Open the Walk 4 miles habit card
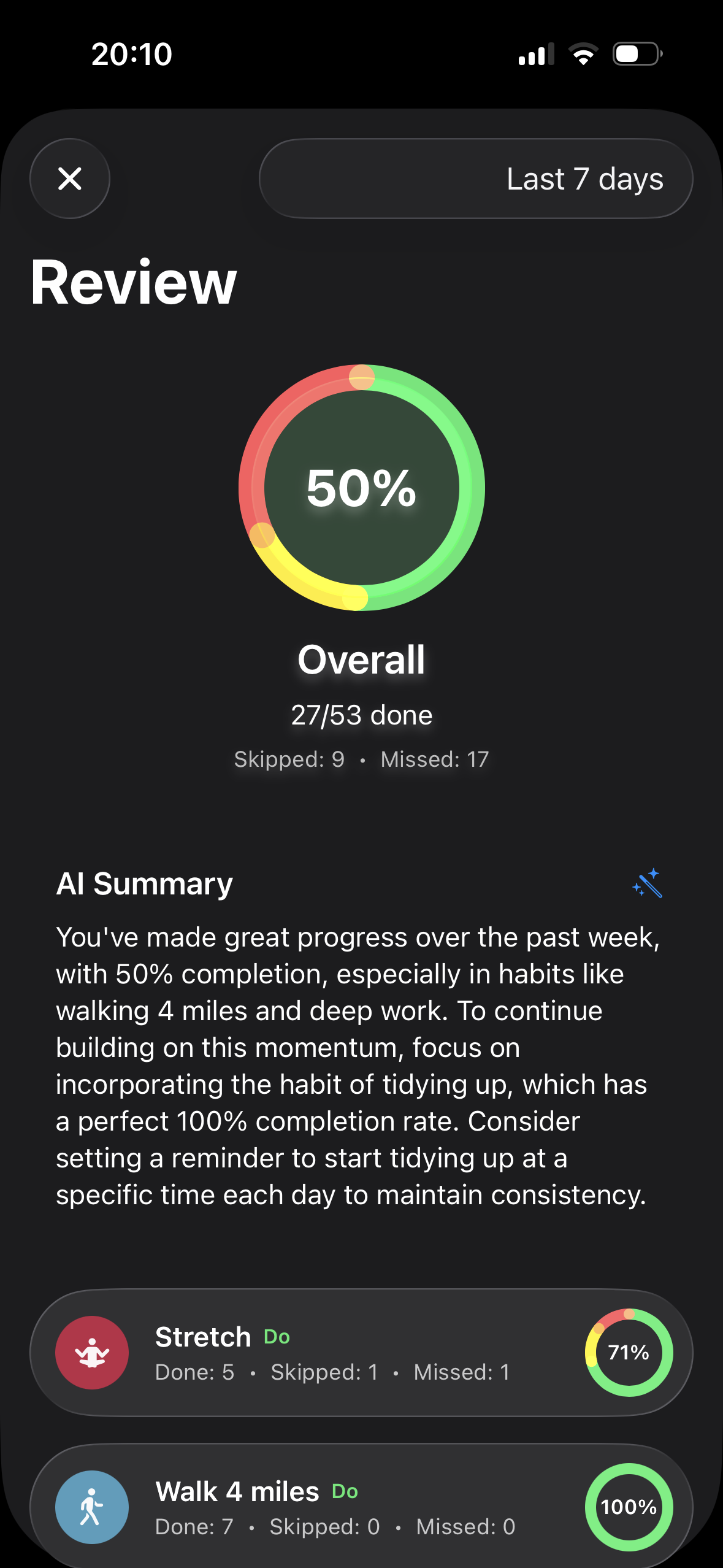Viewport: 723px width, 1568px height. point(362,1506)
